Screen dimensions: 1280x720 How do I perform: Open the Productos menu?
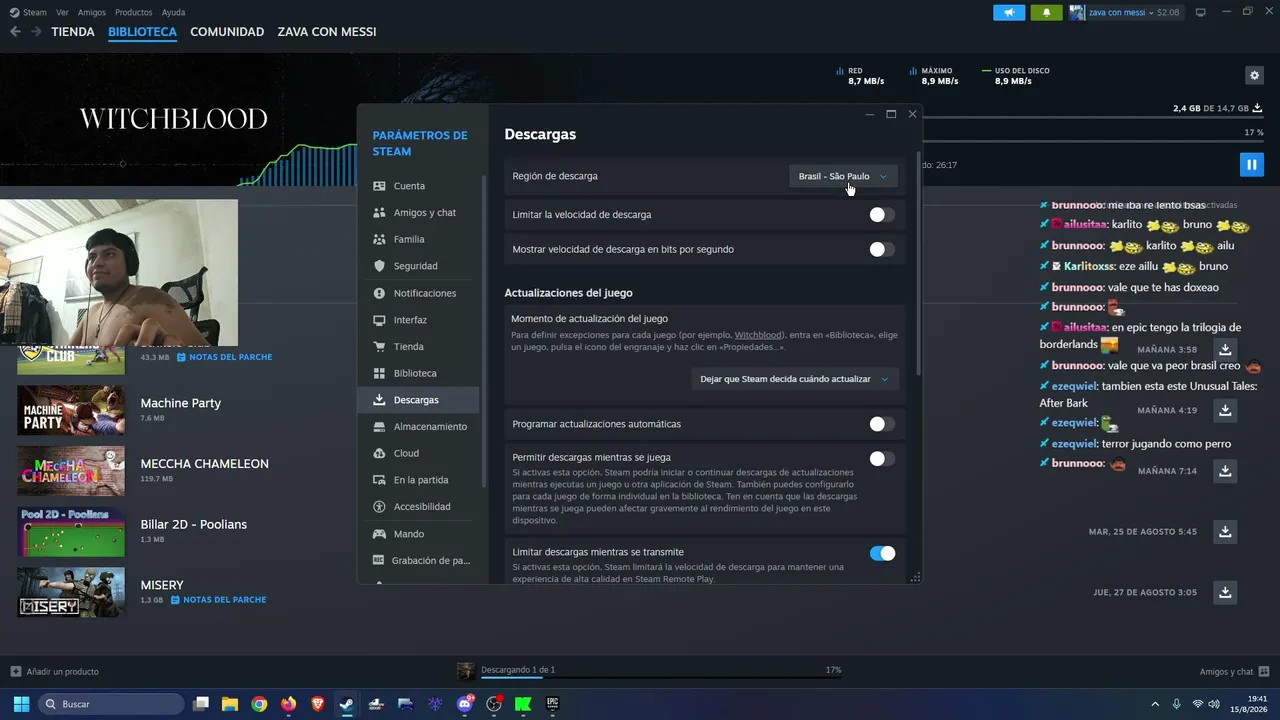134,12
